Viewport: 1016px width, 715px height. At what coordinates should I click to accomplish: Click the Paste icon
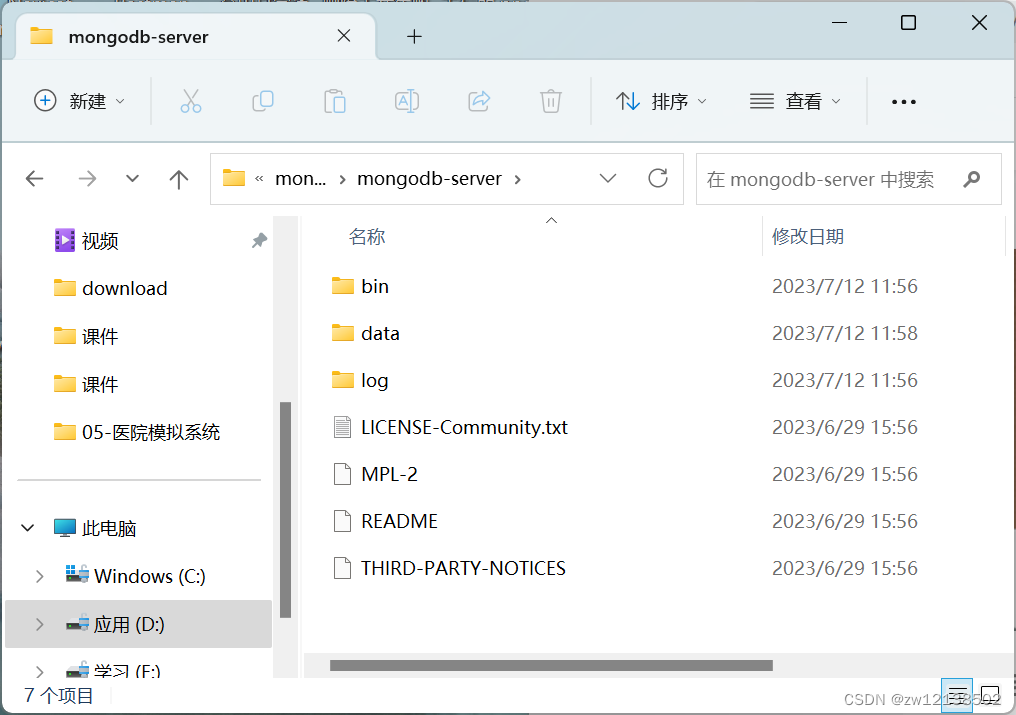[335, 101]
